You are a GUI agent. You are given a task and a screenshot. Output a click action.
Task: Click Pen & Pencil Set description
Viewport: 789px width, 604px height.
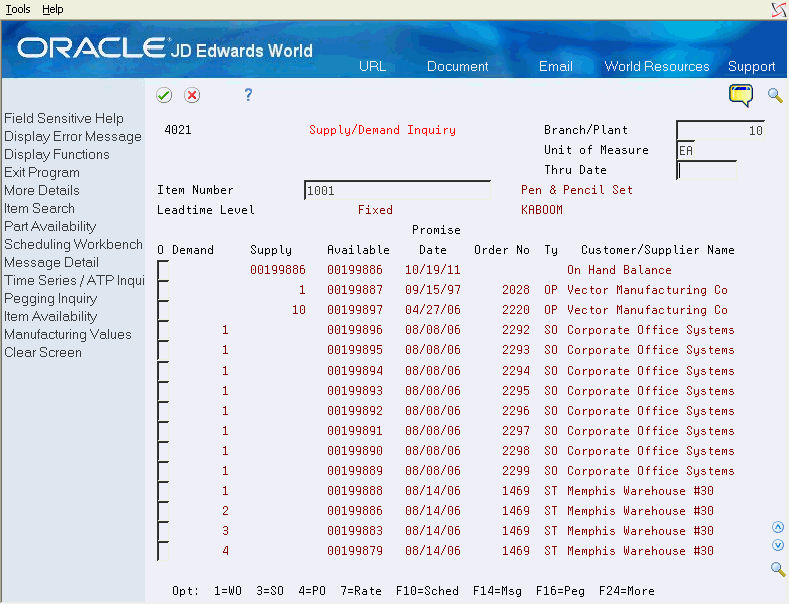pos(577,190)
